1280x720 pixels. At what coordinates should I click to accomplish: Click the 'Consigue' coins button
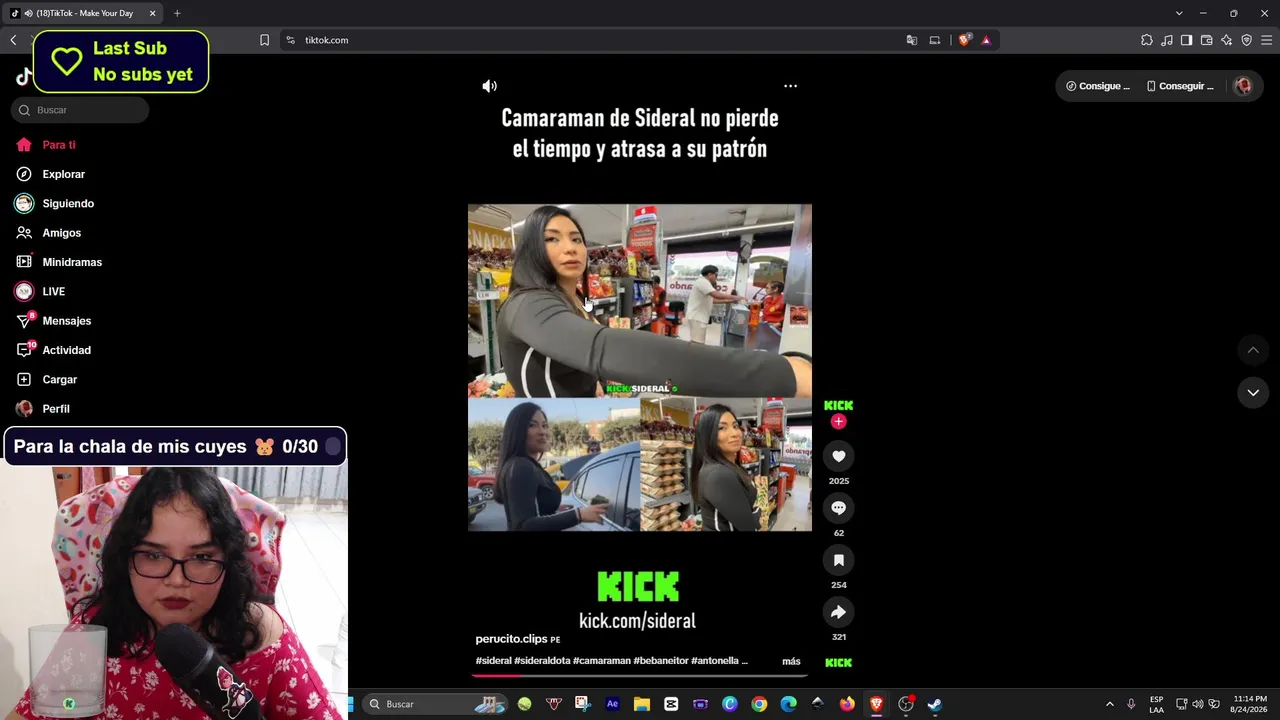(x=1097, y=86)
